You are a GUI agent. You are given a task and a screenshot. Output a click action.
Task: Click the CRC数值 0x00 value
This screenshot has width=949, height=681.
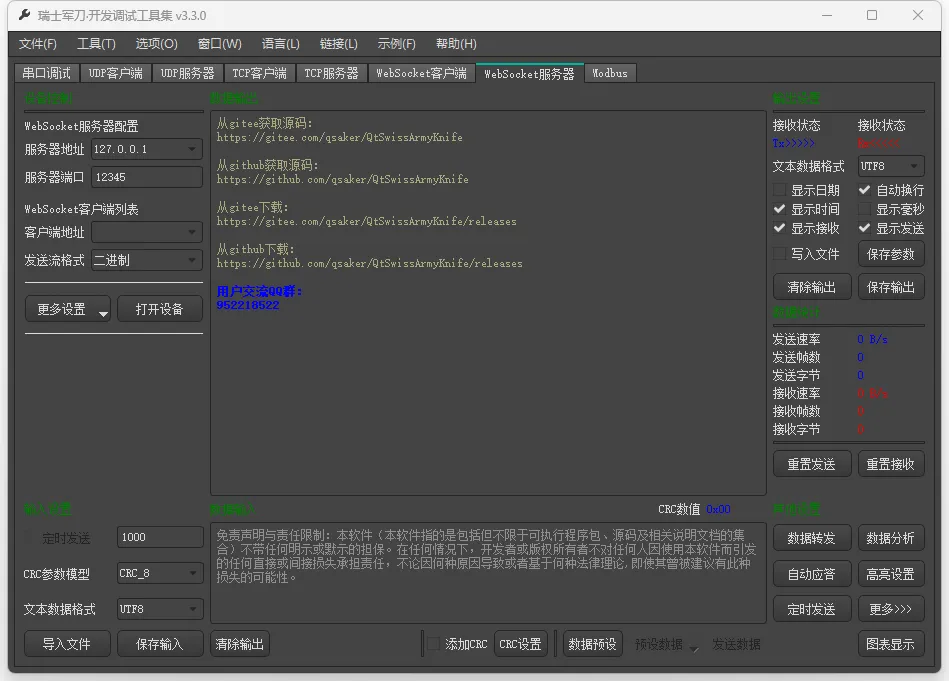pyautogui.click(x=718, y=509)
